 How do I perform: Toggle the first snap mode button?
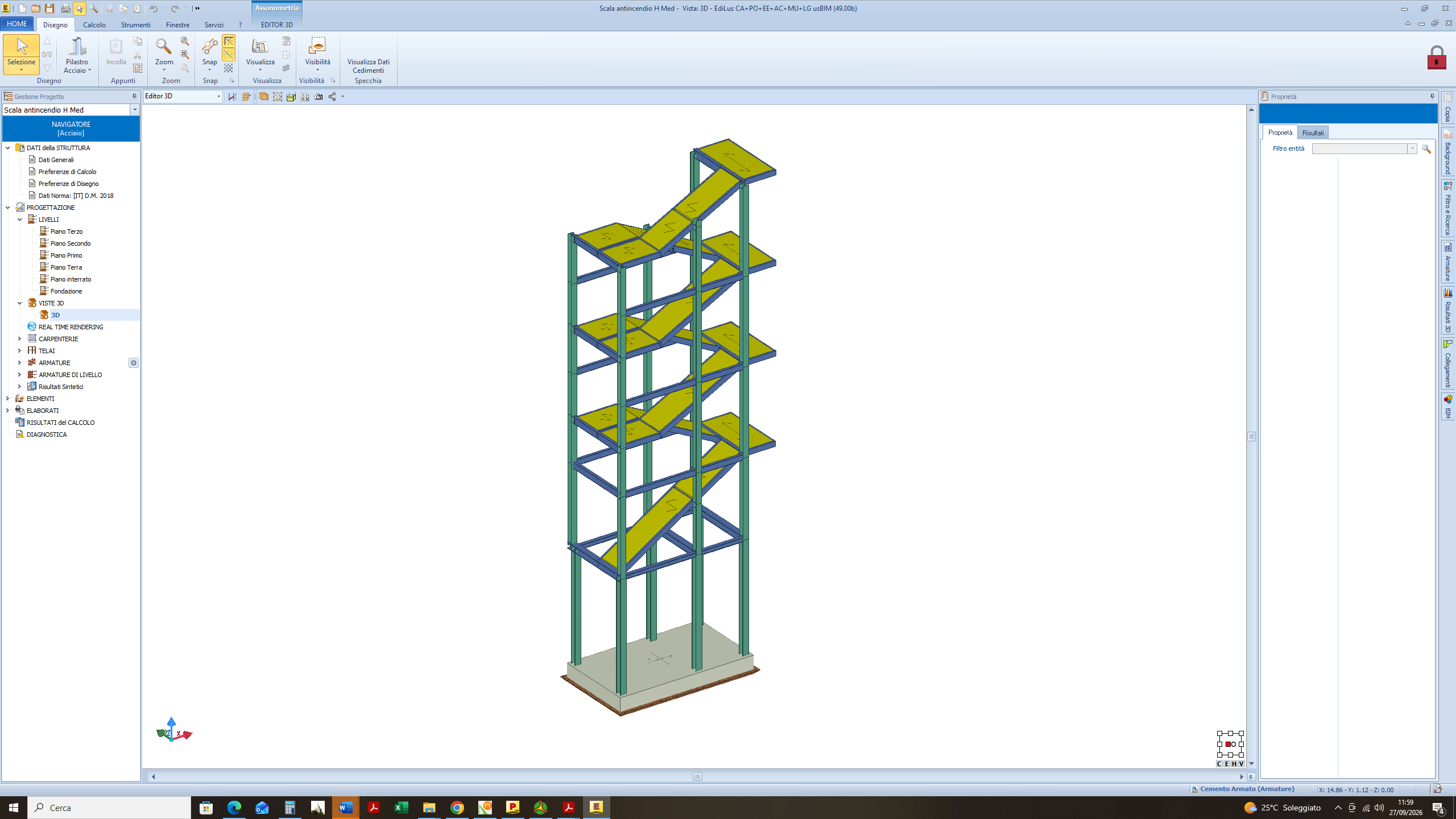(x=229, y=41)
